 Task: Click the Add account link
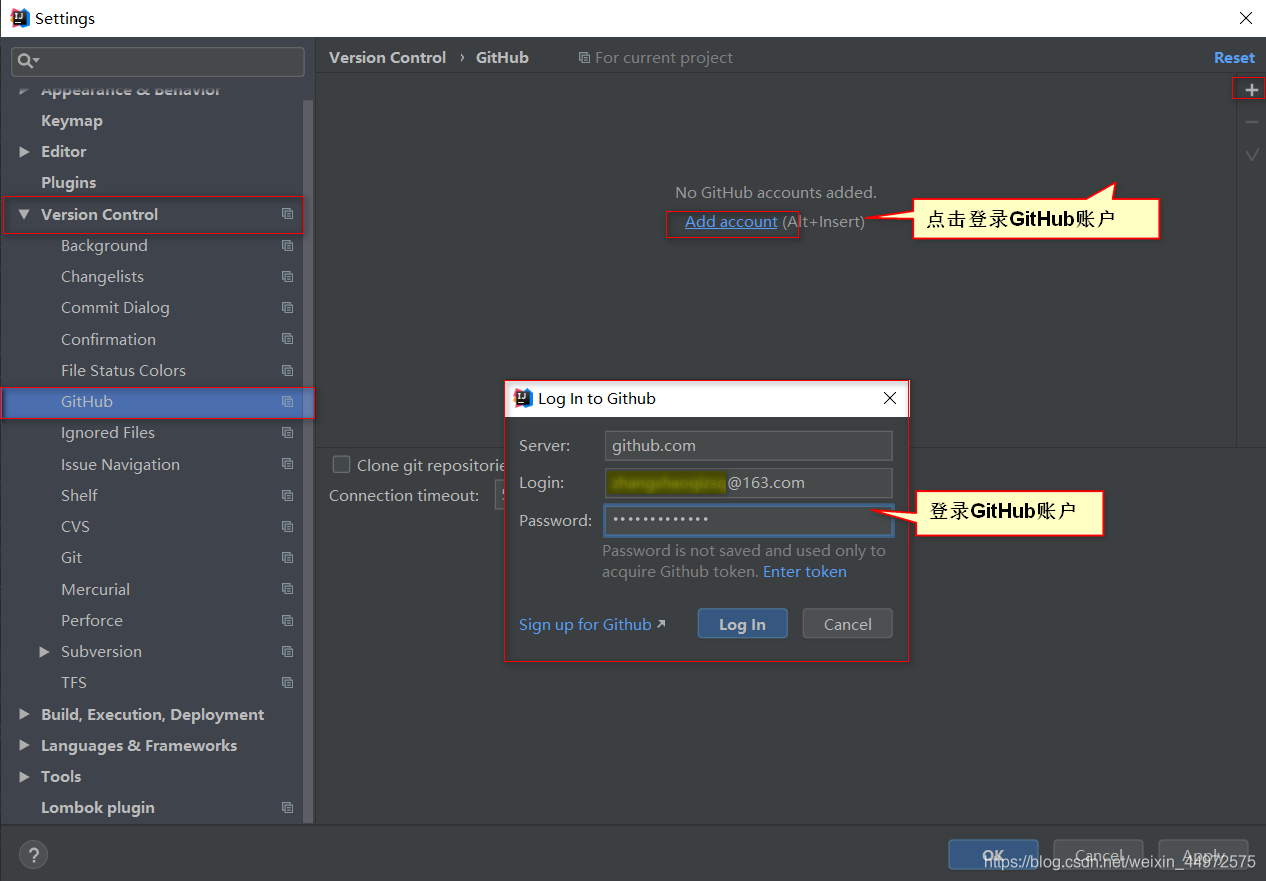pyautogui.click(x=731, y=221)
